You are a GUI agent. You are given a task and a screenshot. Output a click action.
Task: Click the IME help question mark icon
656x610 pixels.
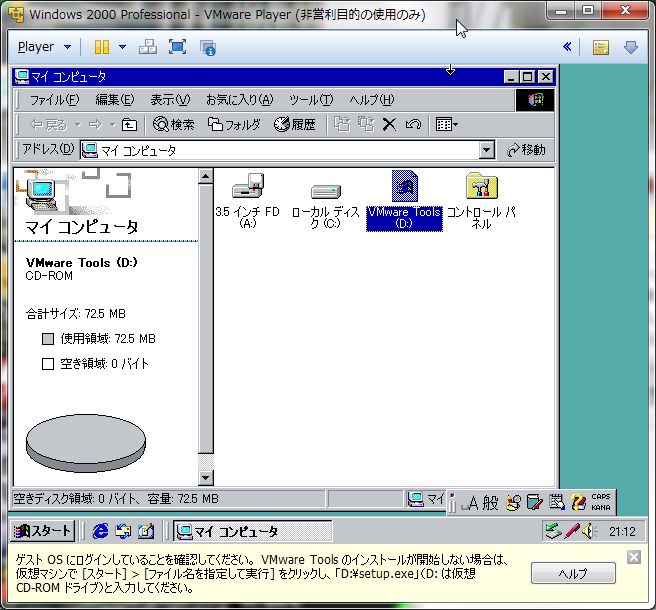click(x=579, y=502)
